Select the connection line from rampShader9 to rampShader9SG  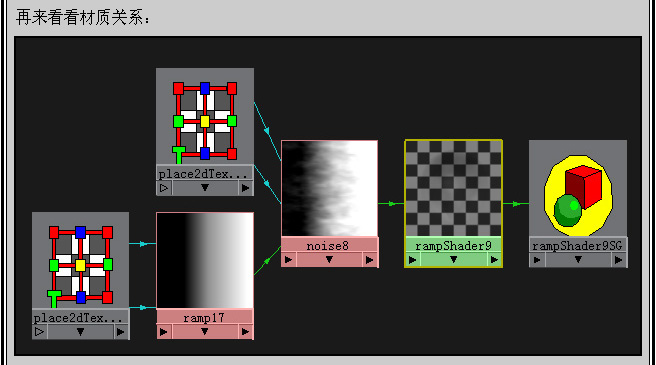pos(515,204)
